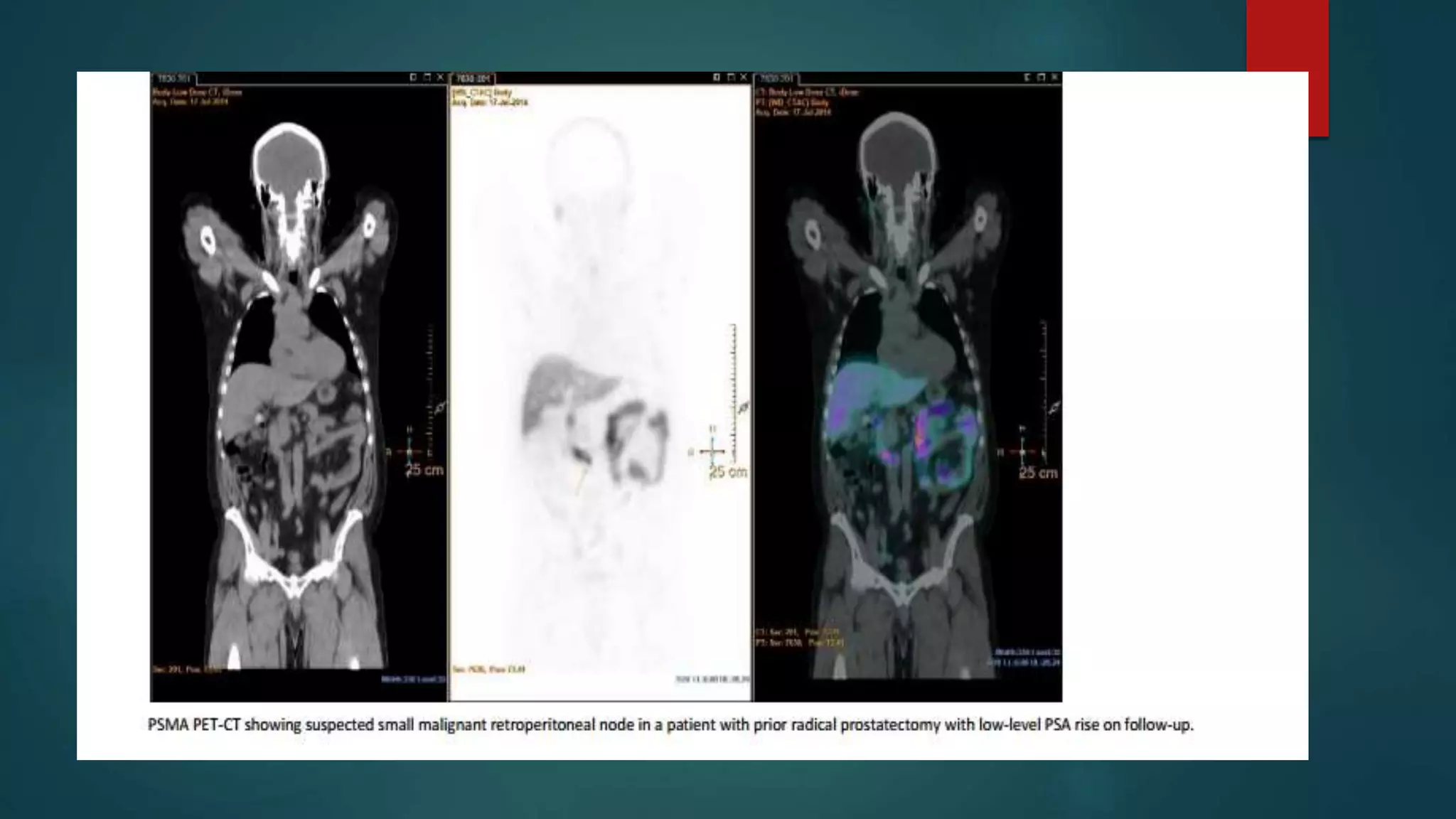Click the pin icon in the fused viewport header

(x=1027, y=77)
